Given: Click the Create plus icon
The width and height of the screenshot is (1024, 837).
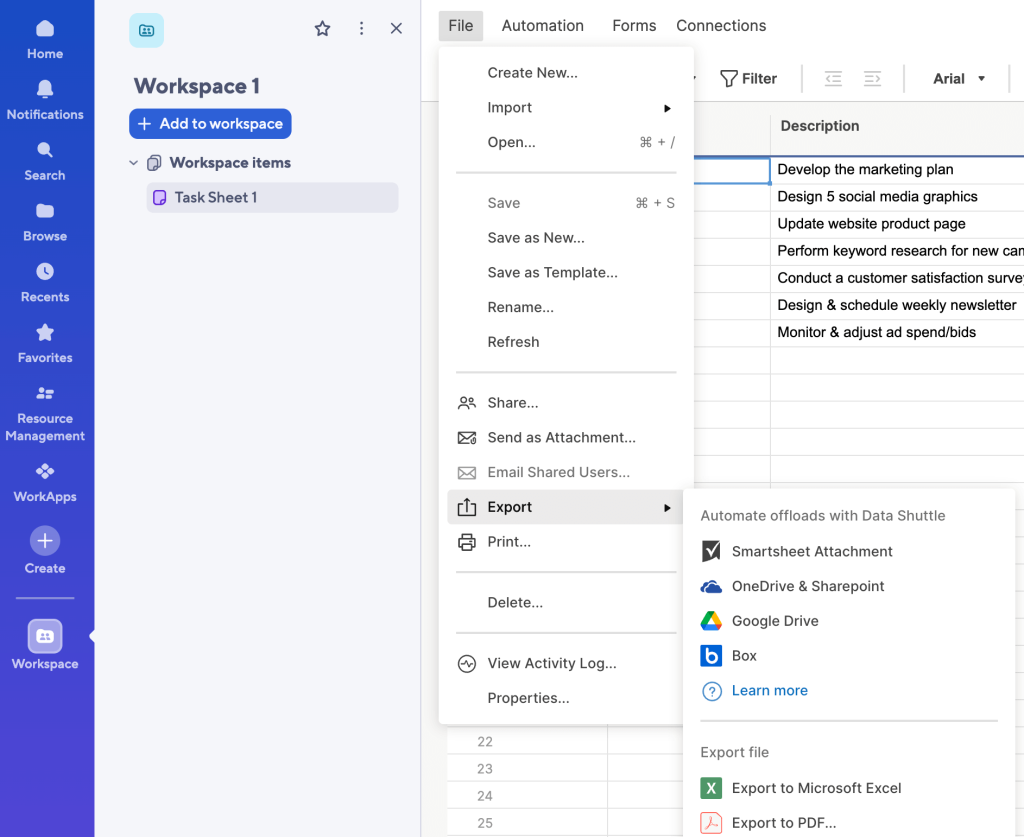Looking at the screenshot, I should [44, 540].
